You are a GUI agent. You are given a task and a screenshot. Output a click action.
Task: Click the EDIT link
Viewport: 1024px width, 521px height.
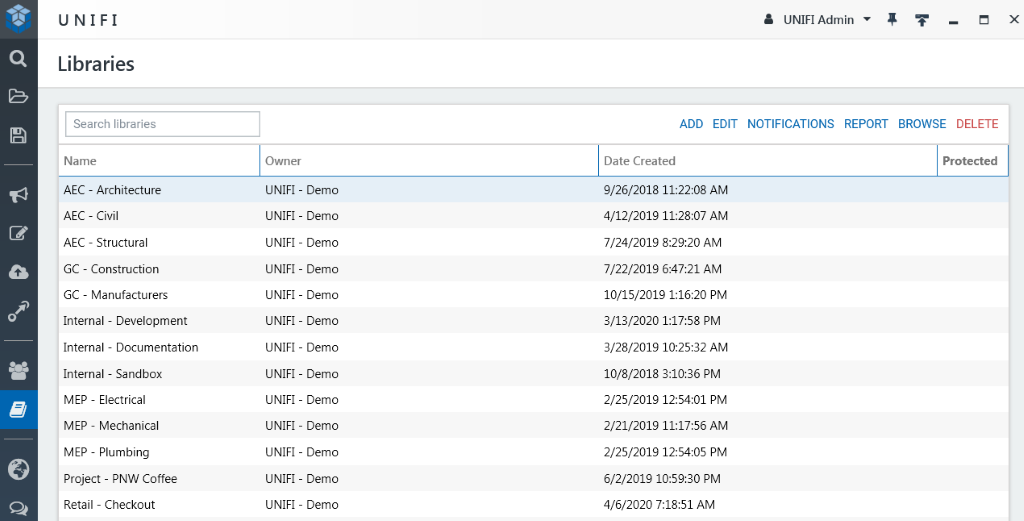[x=725, y=124]
